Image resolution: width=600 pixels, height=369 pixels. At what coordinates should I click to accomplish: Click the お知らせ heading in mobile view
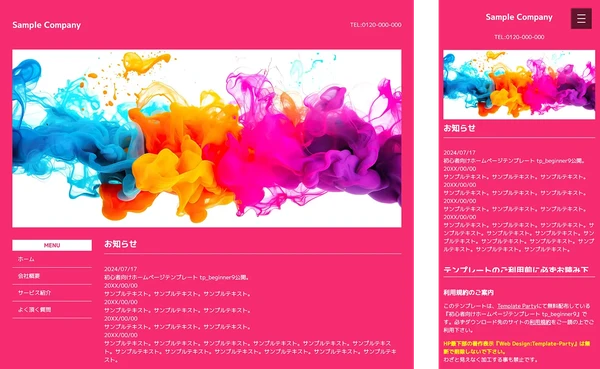pos(460,128)
